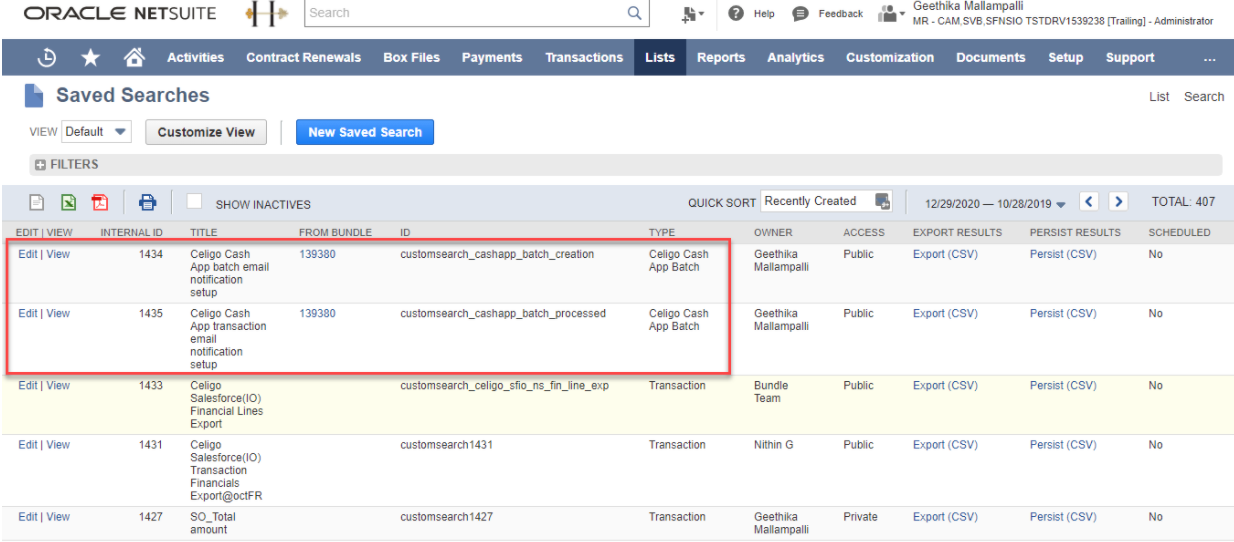Go to previous page arrow
This screenshot has height=542, width=1234.
(1090, 202)
